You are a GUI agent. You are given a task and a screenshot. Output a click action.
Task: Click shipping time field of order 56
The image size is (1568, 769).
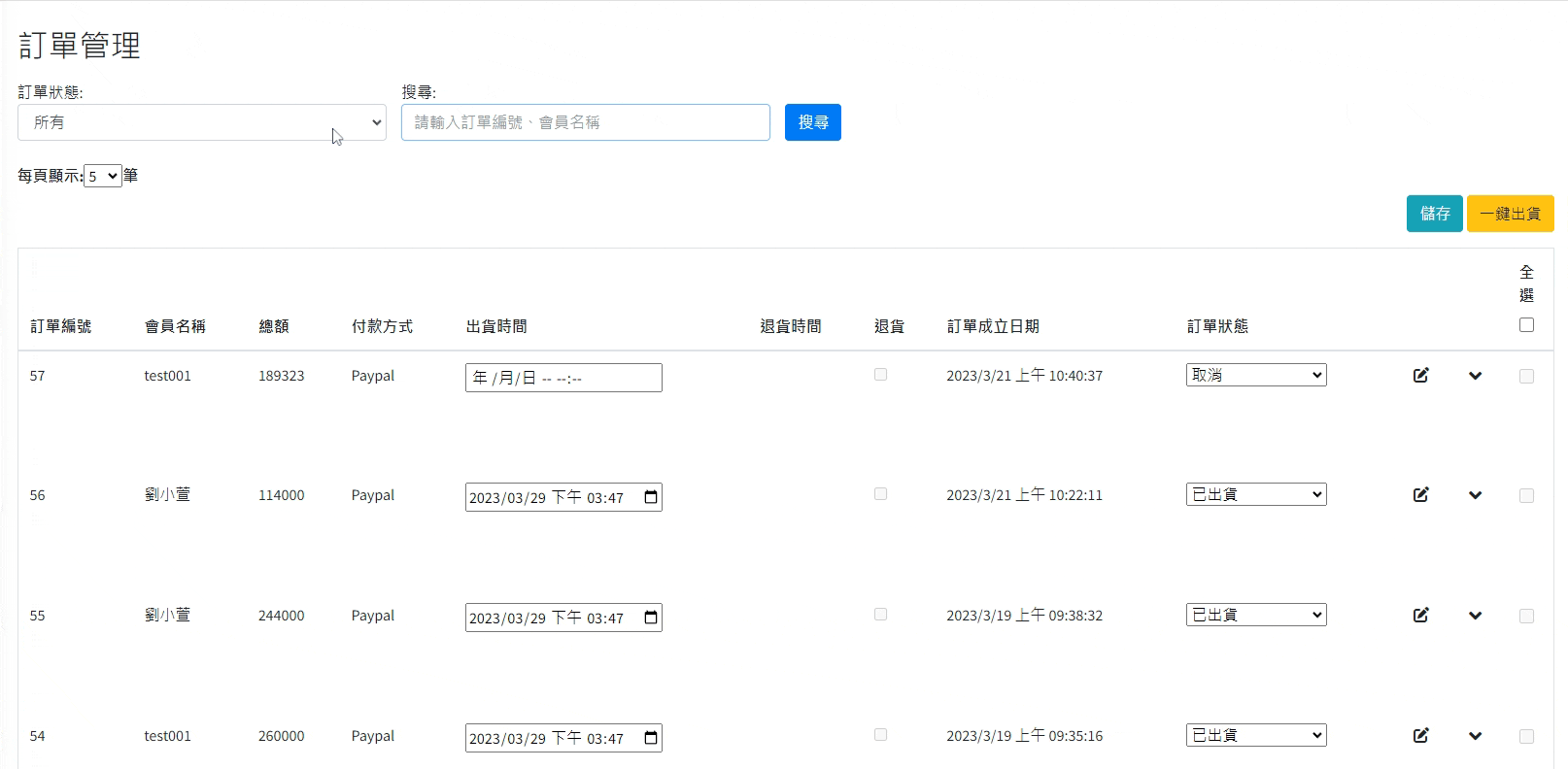(x=563, y=497)
